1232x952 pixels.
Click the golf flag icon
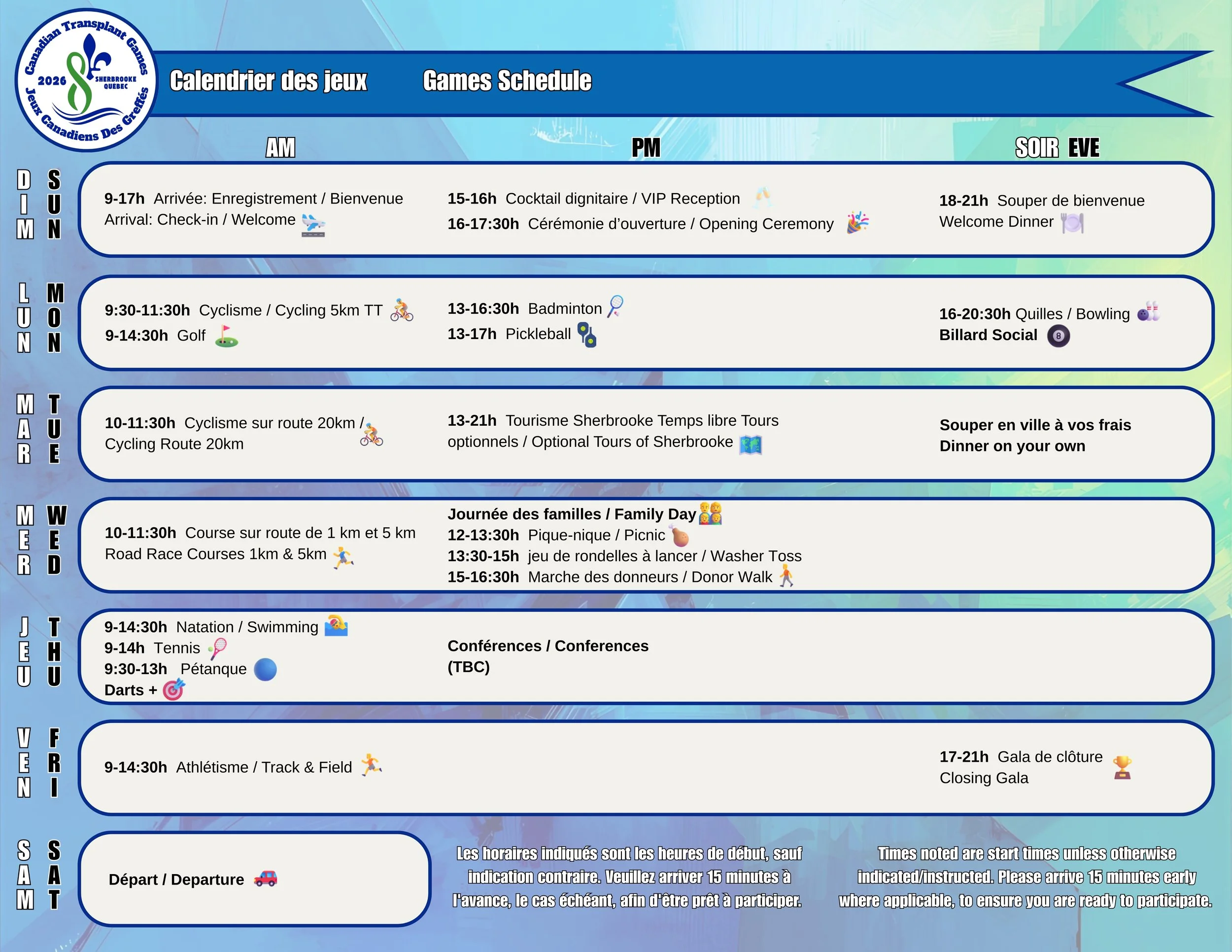226,336
